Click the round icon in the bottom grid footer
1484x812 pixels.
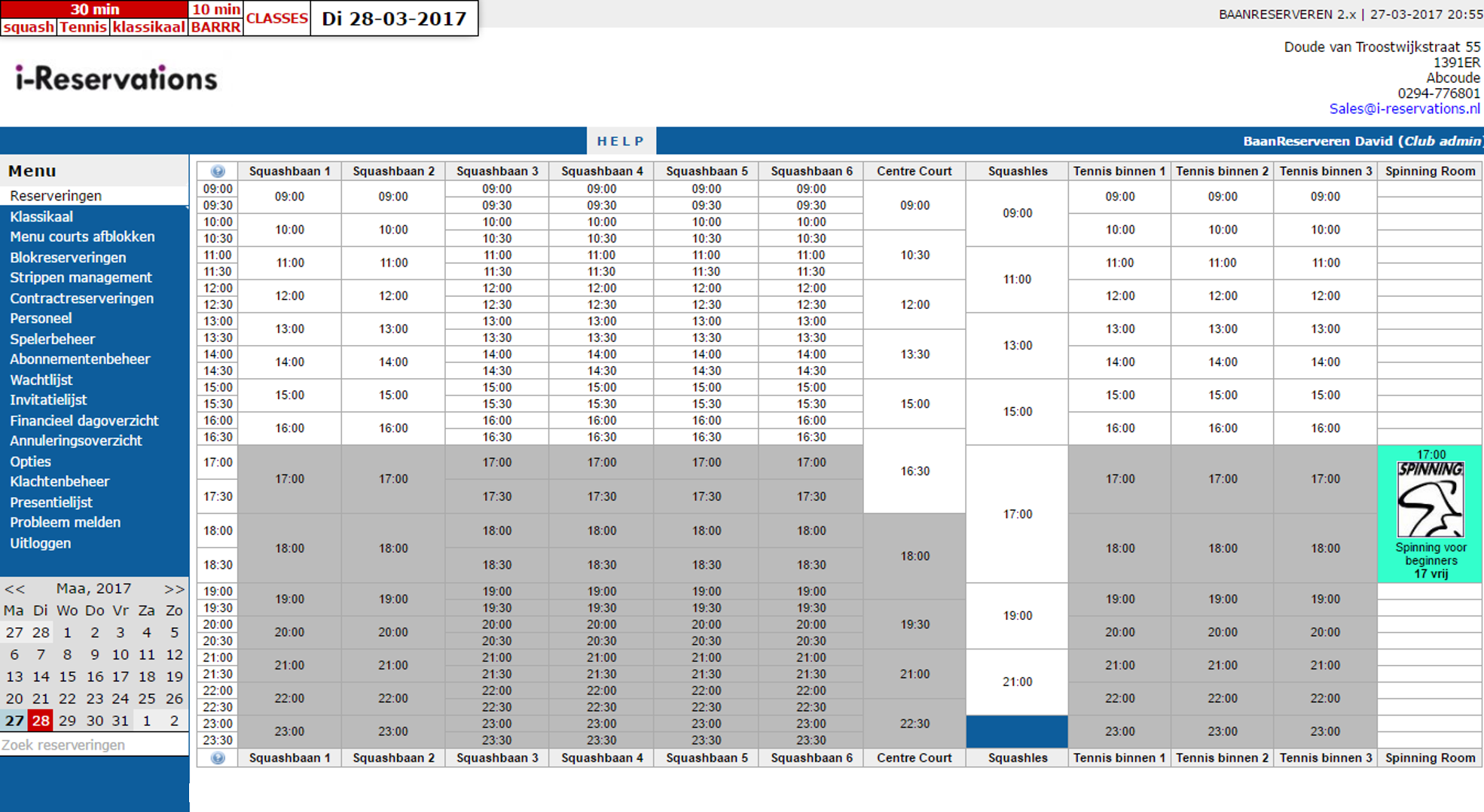pyautogui.click(x=218, y=758)
